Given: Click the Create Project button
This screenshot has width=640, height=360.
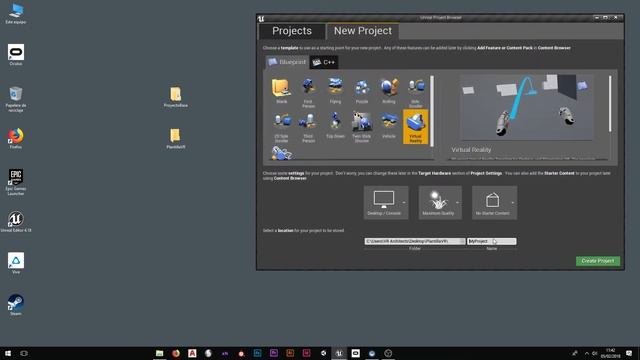Looking at the screenshot, I should [x=598, y=261].
